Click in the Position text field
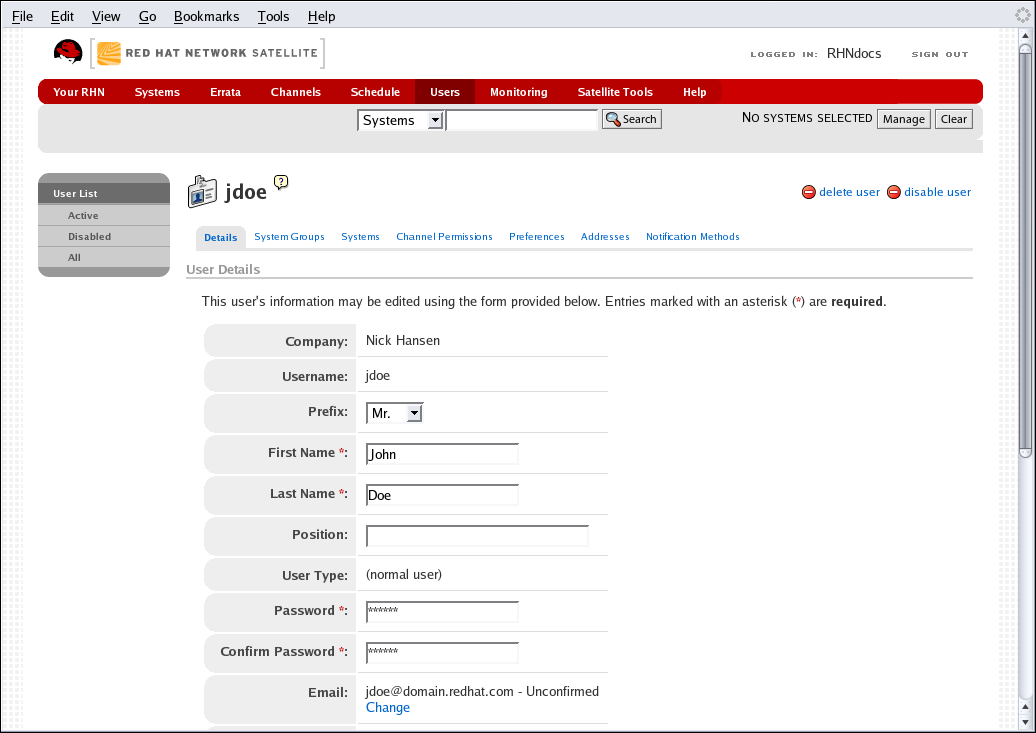 coord(477,536)
